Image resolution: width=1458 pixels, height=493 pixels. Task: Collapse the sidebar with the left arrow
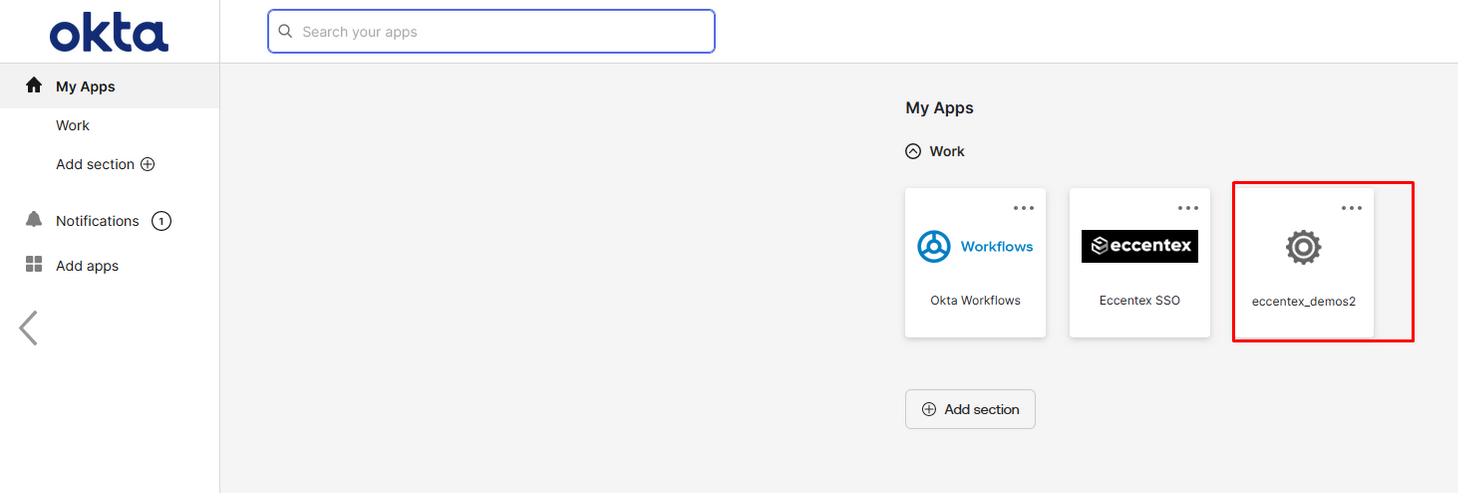[29, 327]
